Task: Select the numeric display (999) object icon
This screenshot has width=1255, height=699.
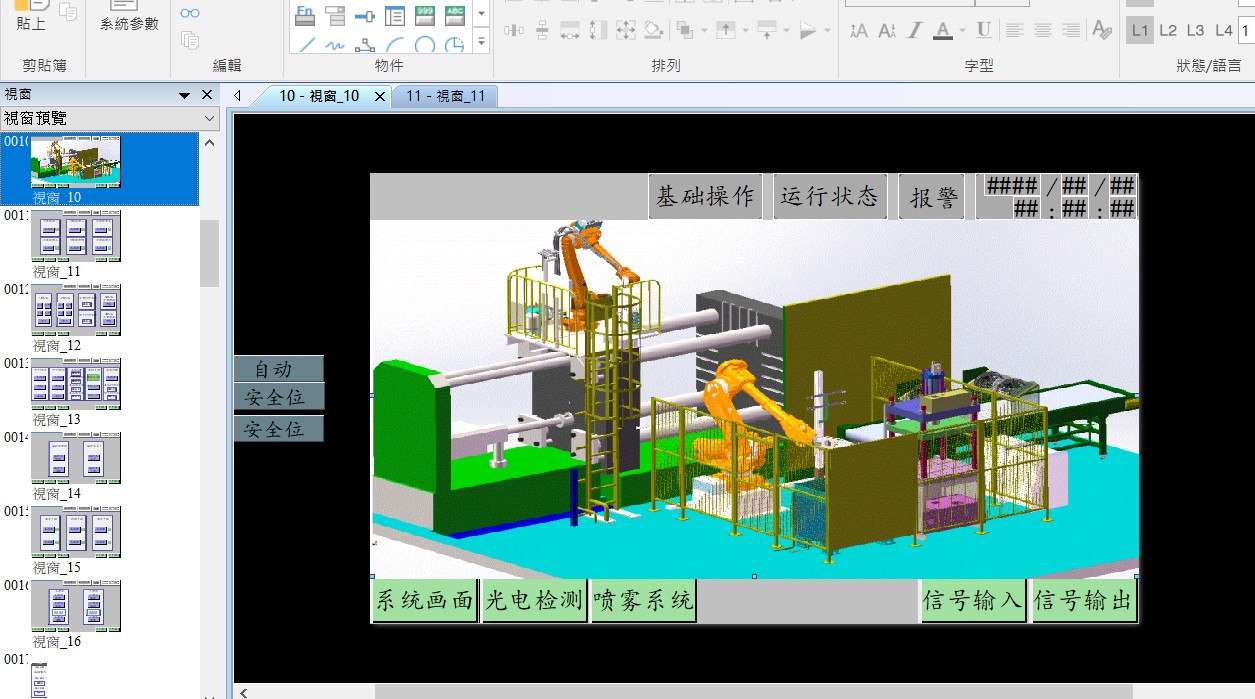Action: click(425, 14)
